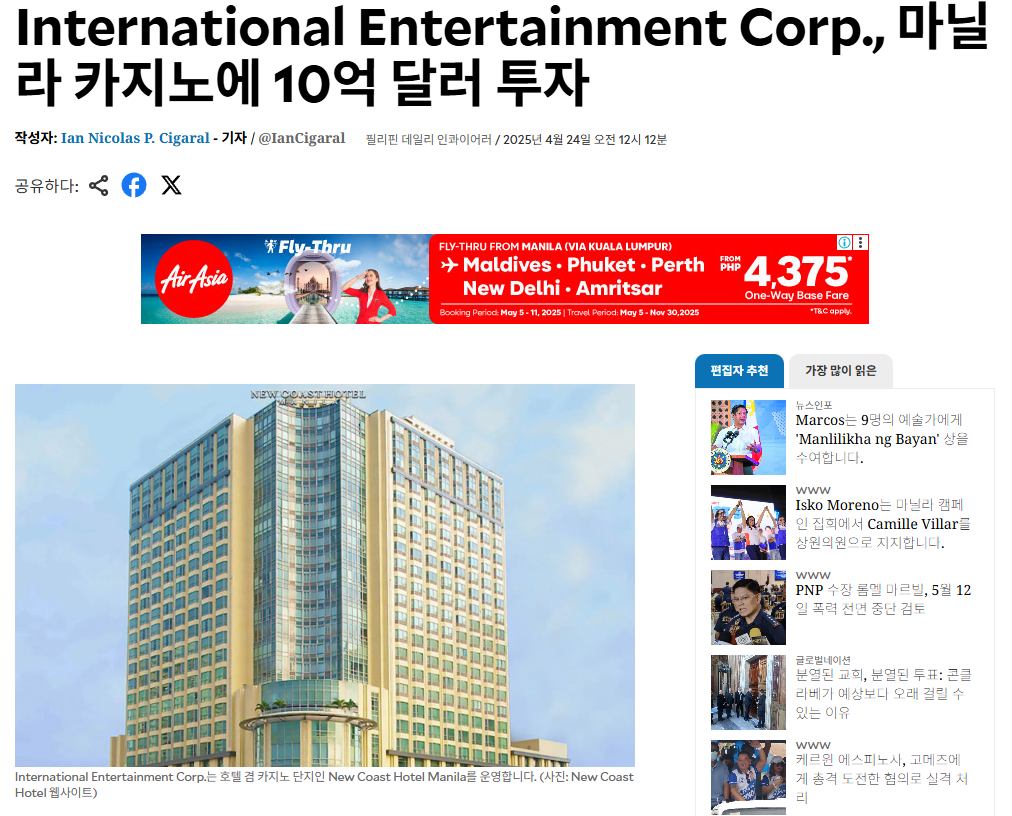Click the New Coast Hotel photo
The image size is (1012, 816).
[325, 575]
